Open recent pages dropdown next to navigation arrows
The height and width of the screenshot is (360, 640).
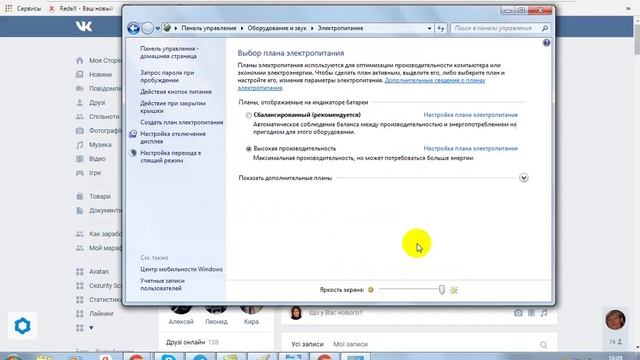click(x=158, y=29)
